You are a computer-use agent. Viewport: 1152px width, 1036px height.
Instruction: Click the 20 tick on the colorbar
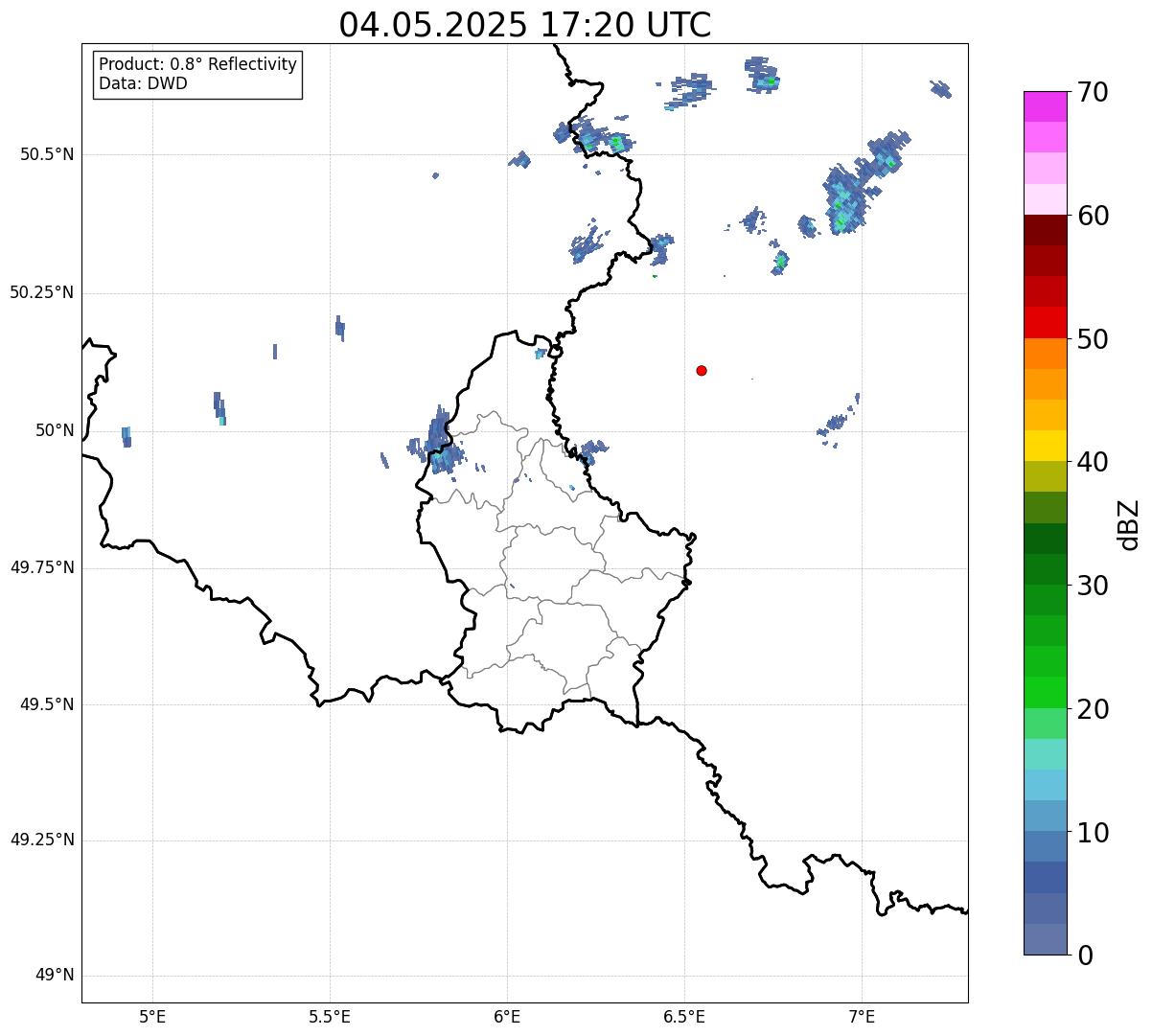pyautogui.click(x=1094, y=709)
